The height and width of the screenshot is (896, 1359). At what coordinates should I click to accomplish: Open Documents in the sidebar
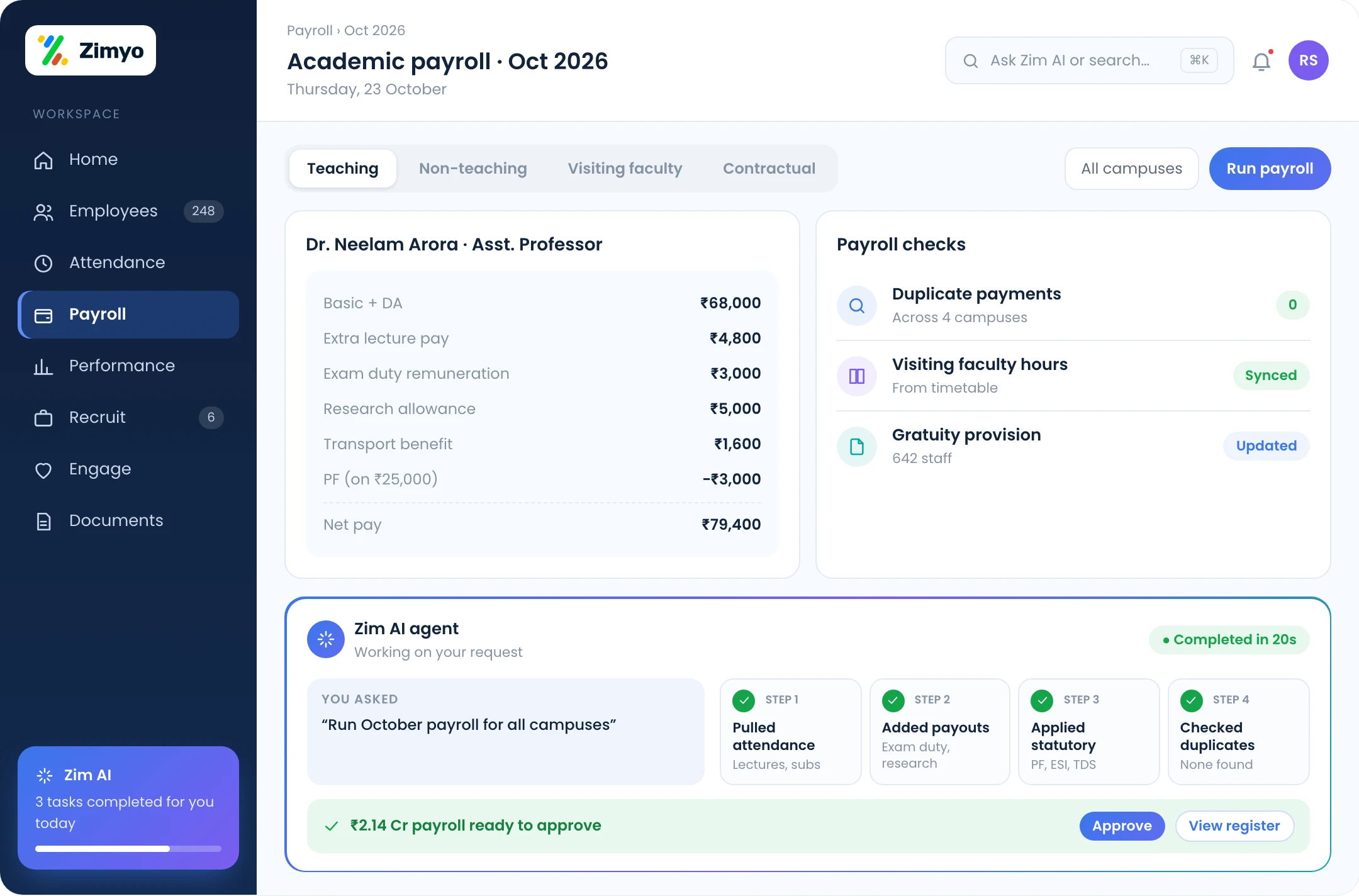[128, 520]
